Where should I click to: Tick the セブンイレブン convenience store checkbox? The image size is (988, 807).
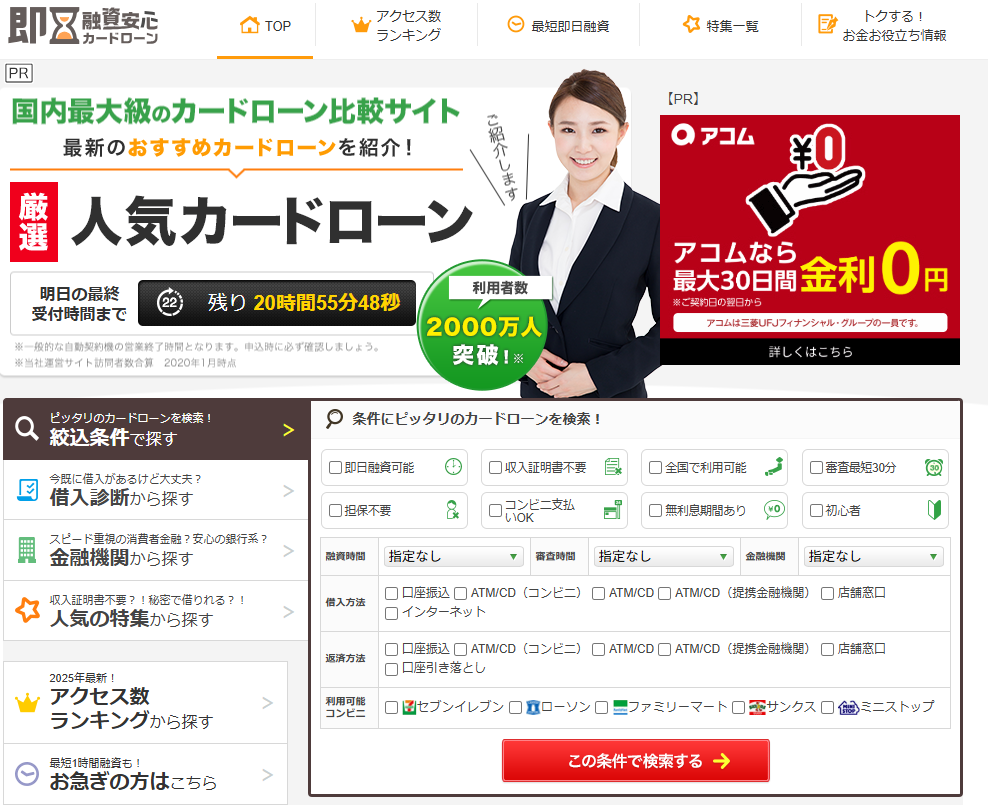(x=392, y=707)
